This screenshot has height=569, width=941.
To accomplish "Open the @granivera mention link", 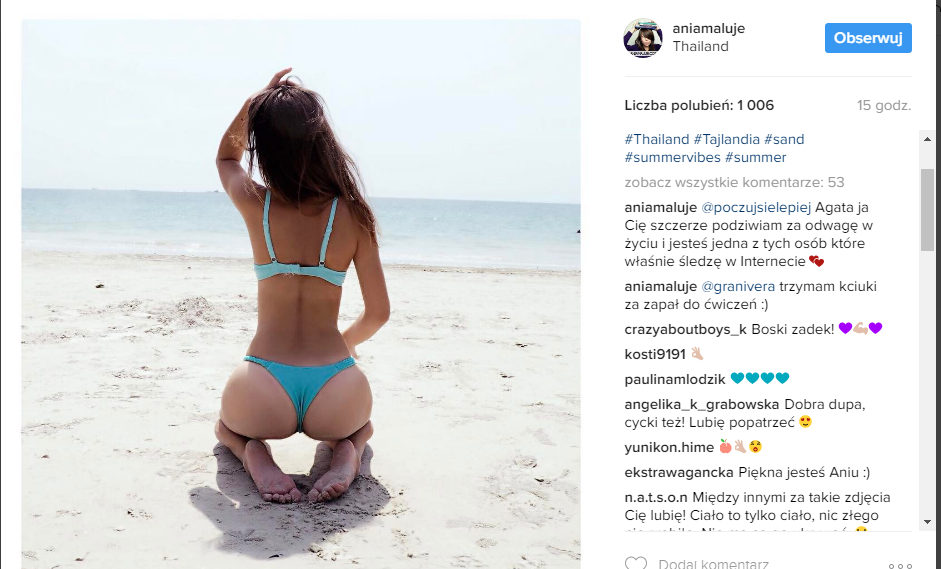I will pos(738,286).
